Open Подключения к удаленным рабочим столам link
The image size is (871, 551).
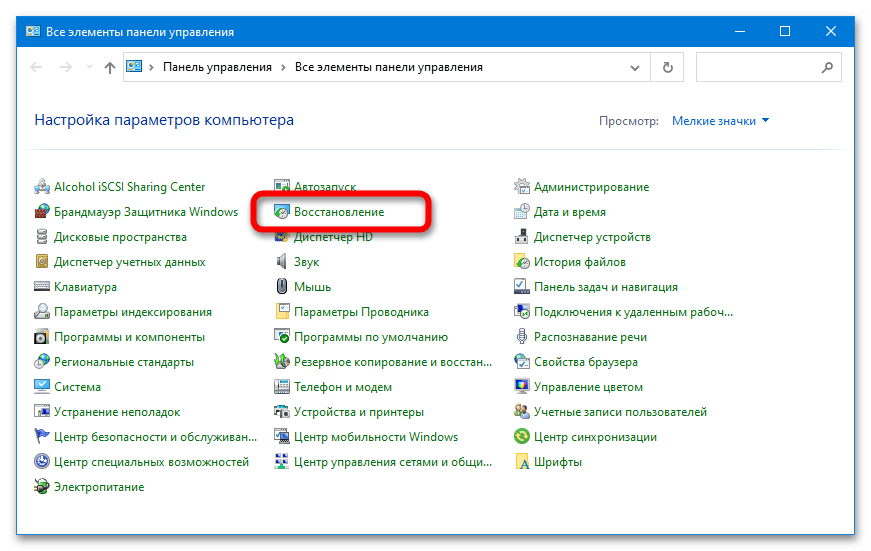point(633,312)
